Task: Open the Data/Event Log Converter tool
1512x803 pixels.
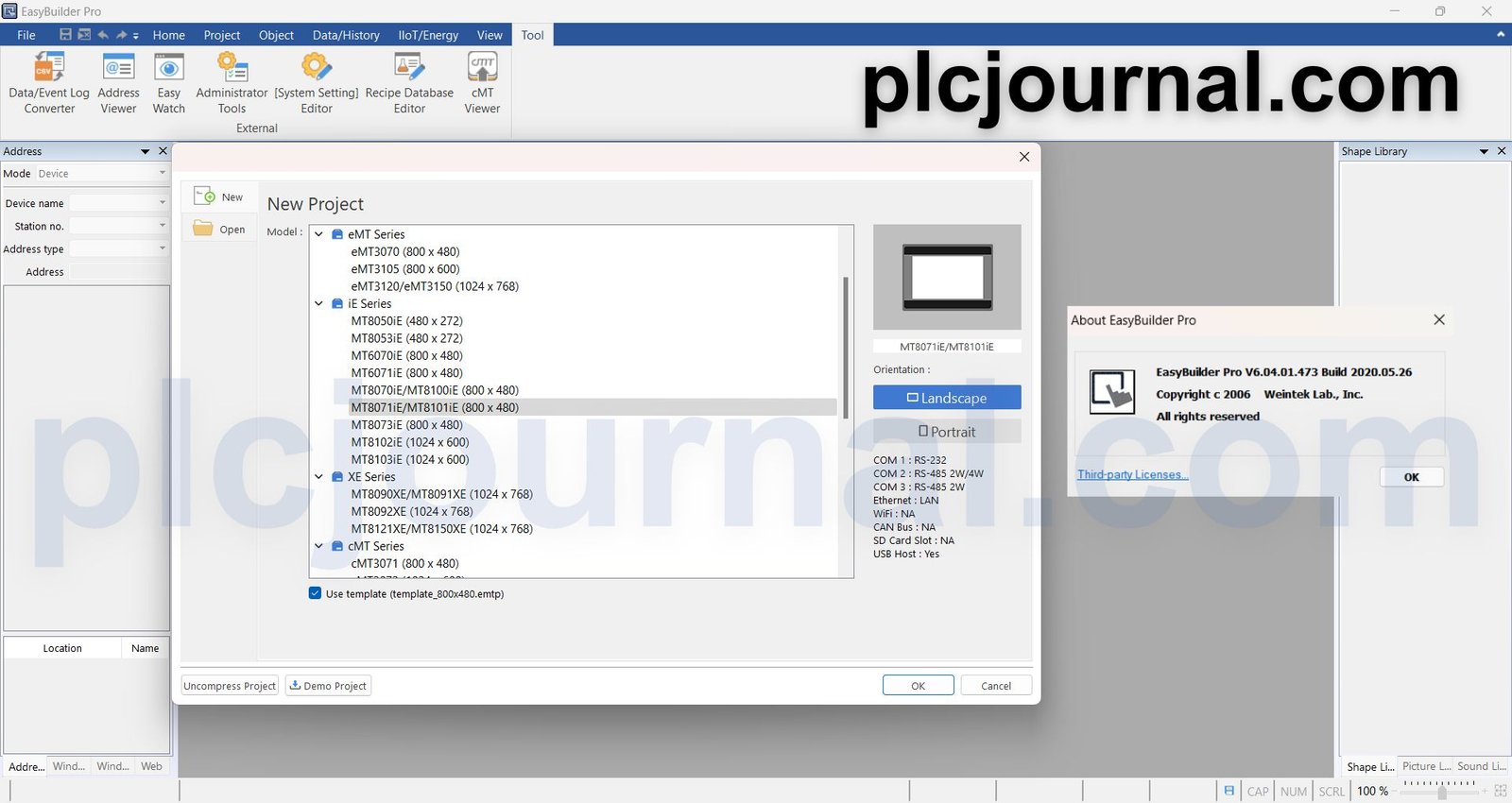Action: pos(49,83)
